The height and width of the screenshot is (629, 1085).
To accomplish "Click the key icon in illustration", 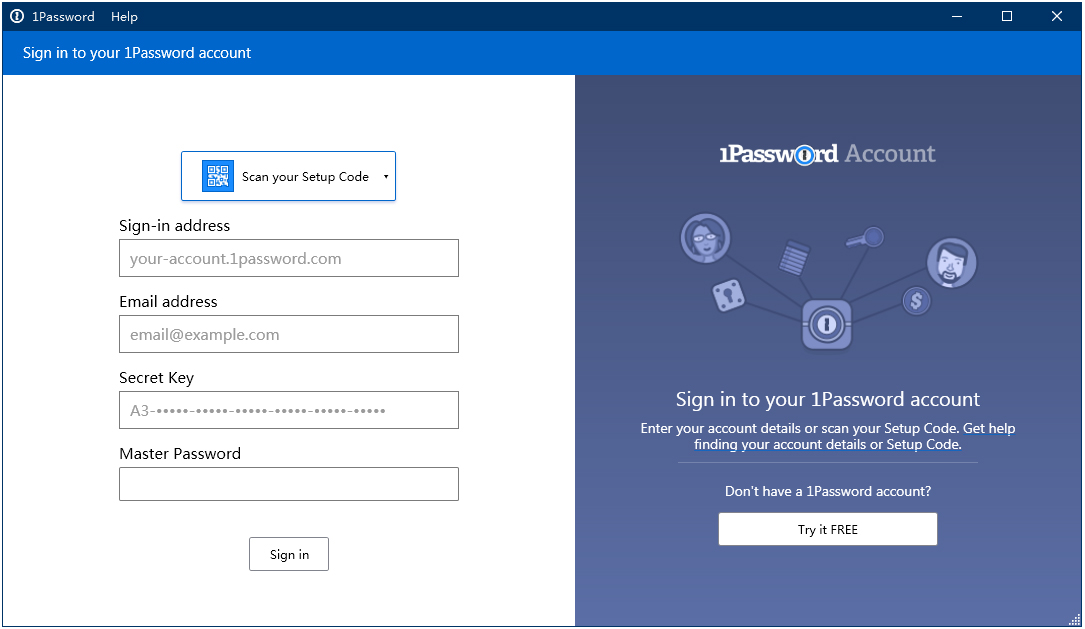I will pyautogui.click(x=865, y=239).
